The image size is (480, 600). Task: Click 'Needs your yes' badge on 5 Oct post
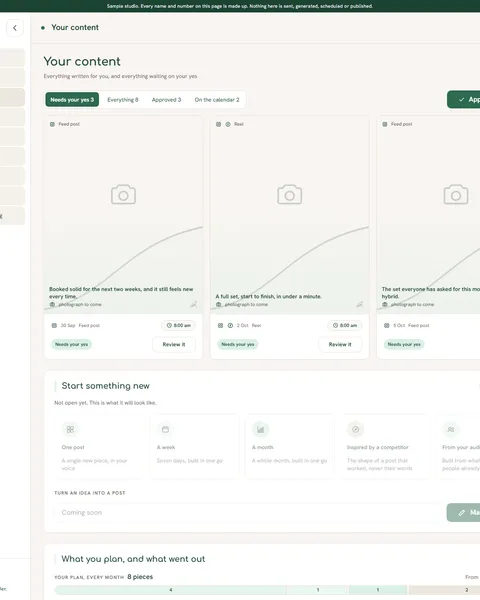404,344
